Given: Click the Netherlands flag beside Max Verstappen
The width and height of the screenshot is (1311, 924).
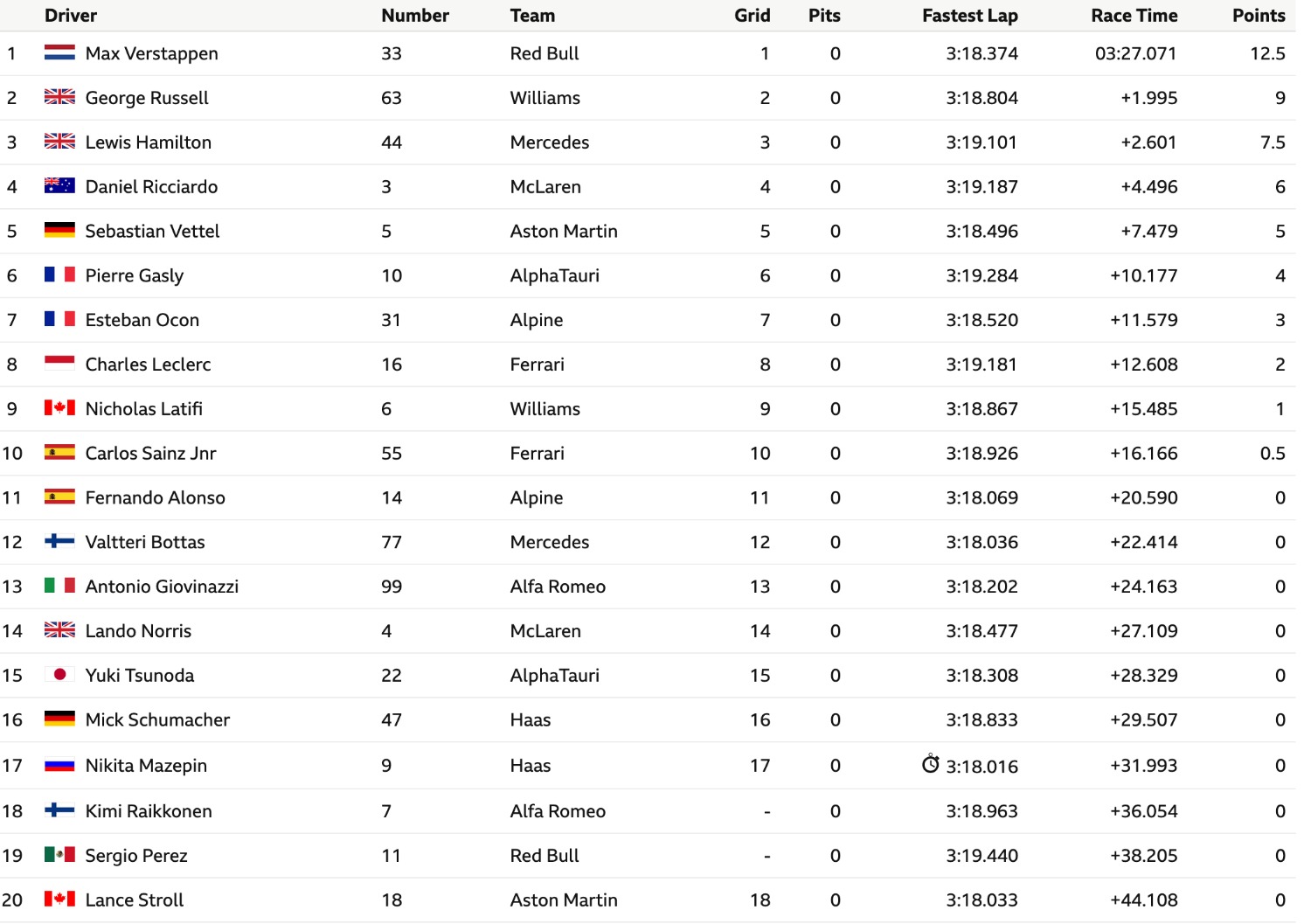Looking at the screenshot, I should (59, 52).
